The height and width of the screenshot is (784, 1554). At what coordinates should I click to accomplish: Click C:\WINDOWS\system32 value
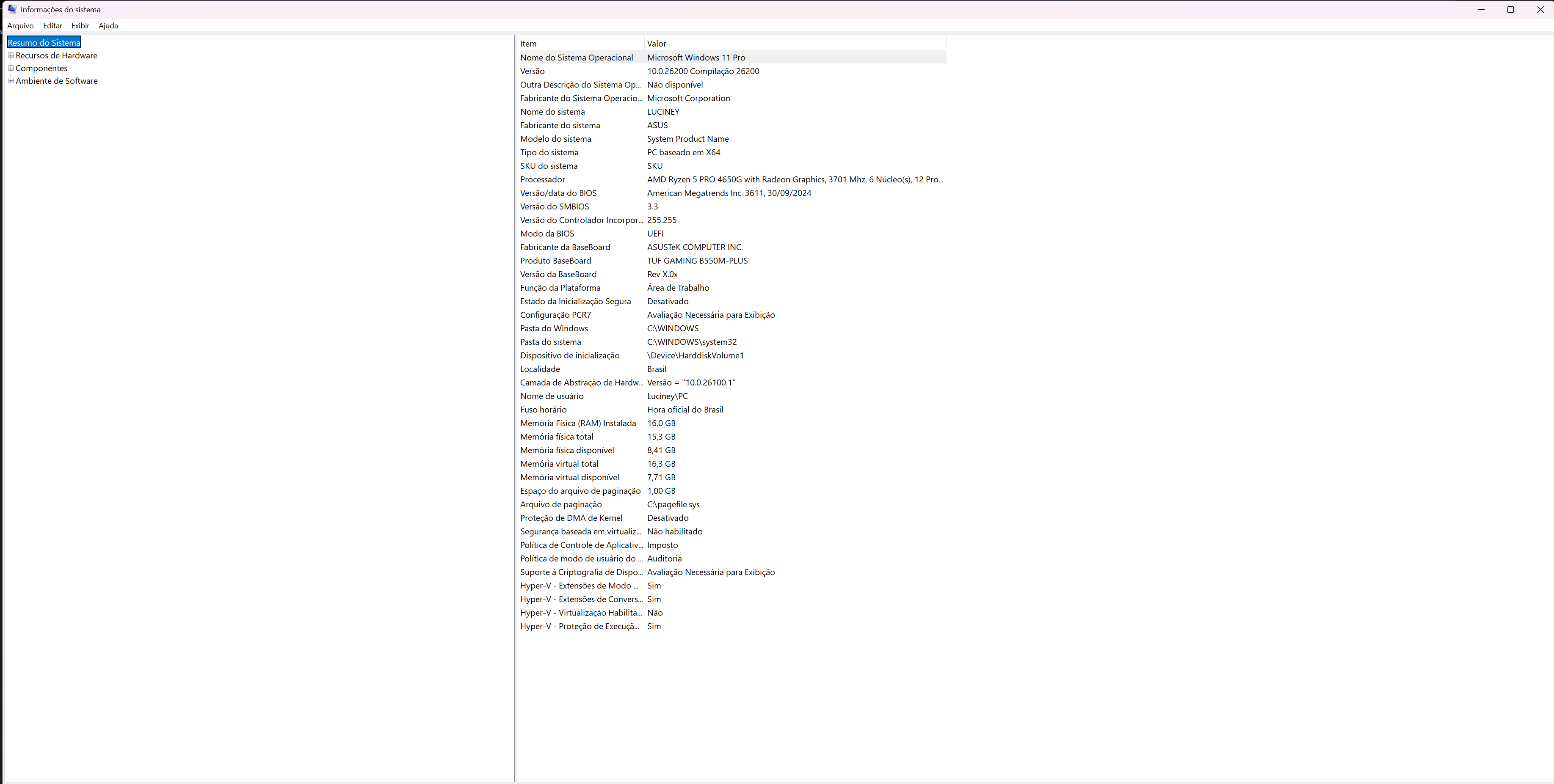point(692,342)
